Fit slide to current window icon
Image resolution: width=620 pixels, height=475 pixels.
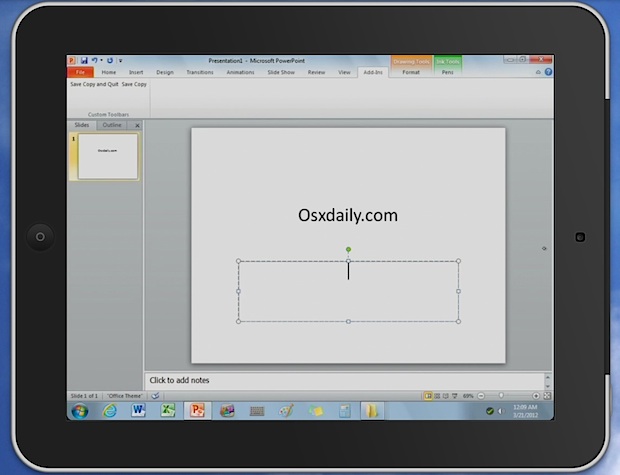547,396
